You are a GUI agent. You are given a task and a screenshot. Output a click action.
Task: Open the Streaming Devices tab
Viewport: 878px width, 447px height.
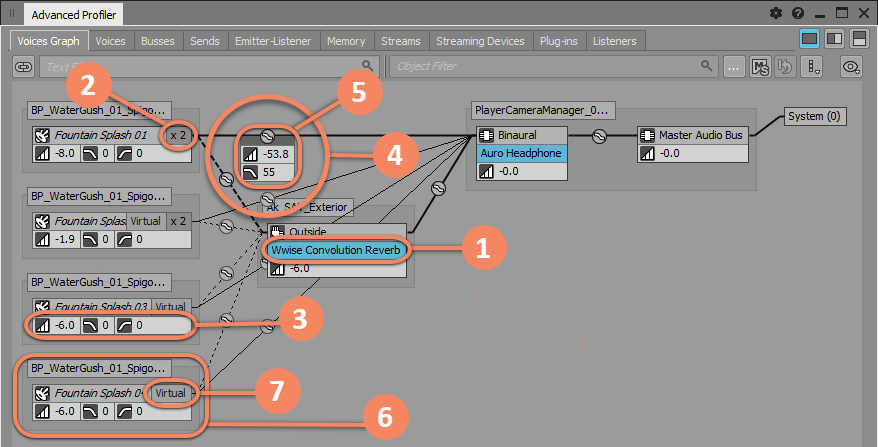pos(479,41)
